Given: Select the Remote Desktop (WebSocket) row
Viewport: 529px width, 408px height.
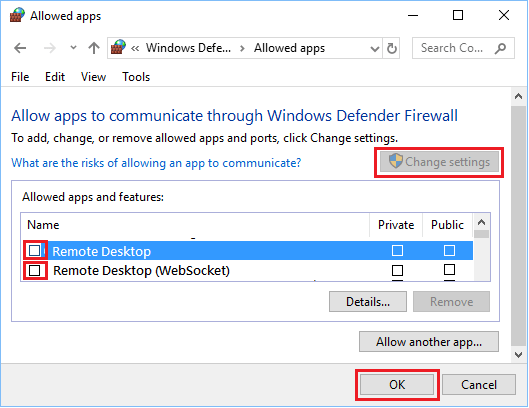Looking at the screenshot, I should click(x=247, y=270).
